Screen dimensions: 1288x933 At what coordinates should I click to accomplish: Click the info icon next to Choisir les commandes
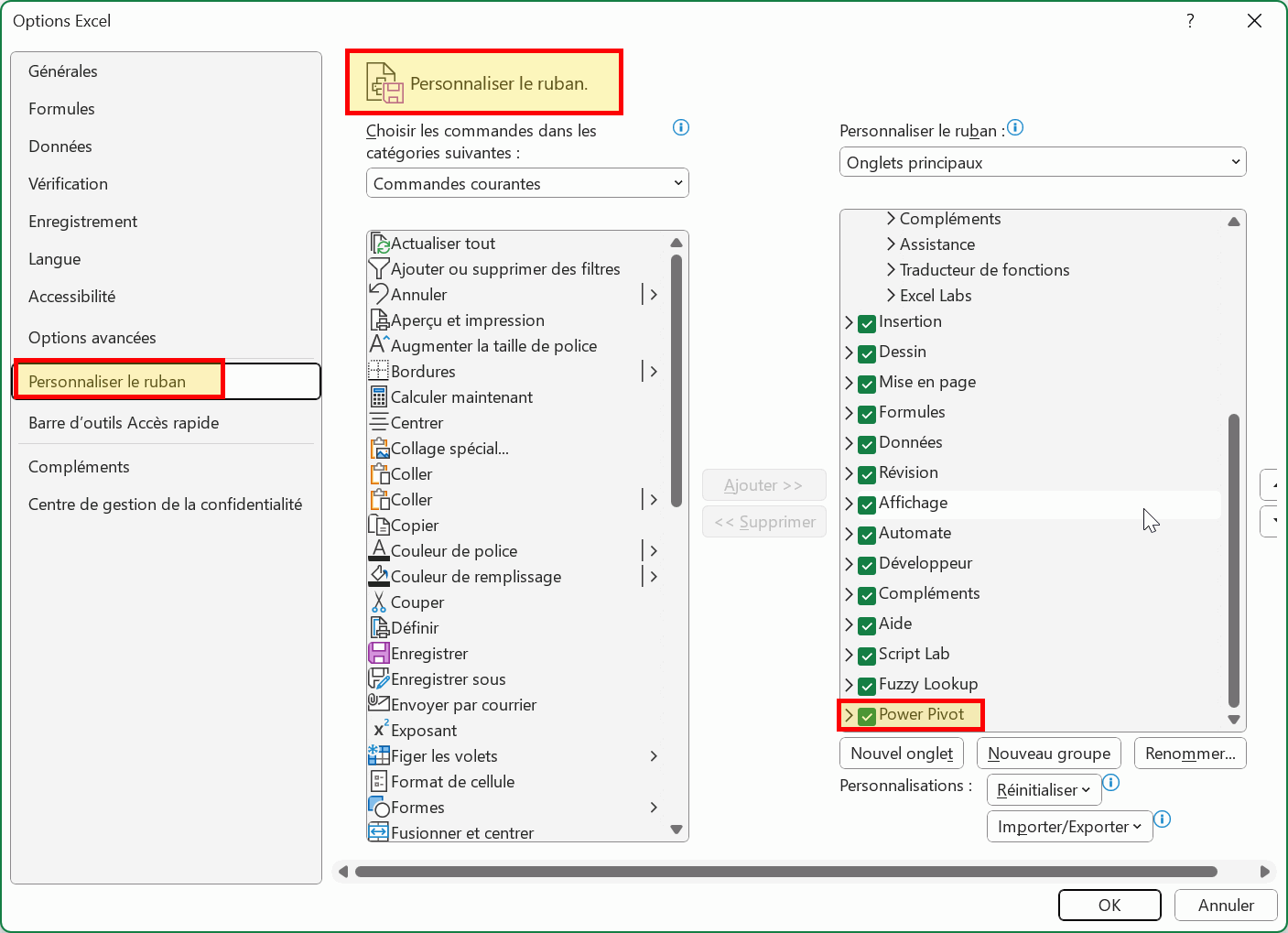pos(681,127)
